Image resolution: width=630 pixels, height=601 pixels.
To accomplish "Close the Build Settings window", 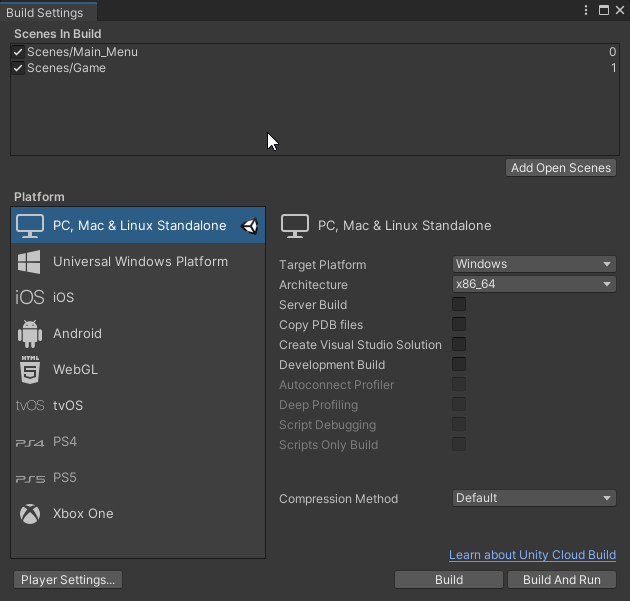I will pyautogui.click(x=620, y=10).
